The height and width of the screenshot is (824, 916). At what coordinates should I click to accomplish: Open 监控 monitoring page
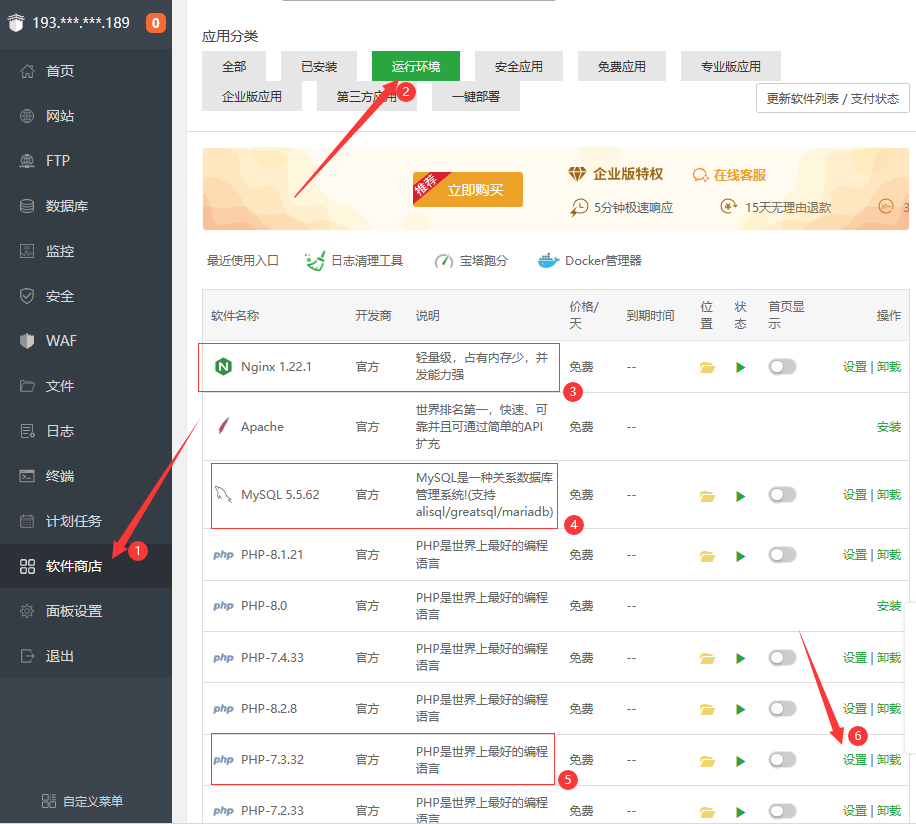[60, 251]
